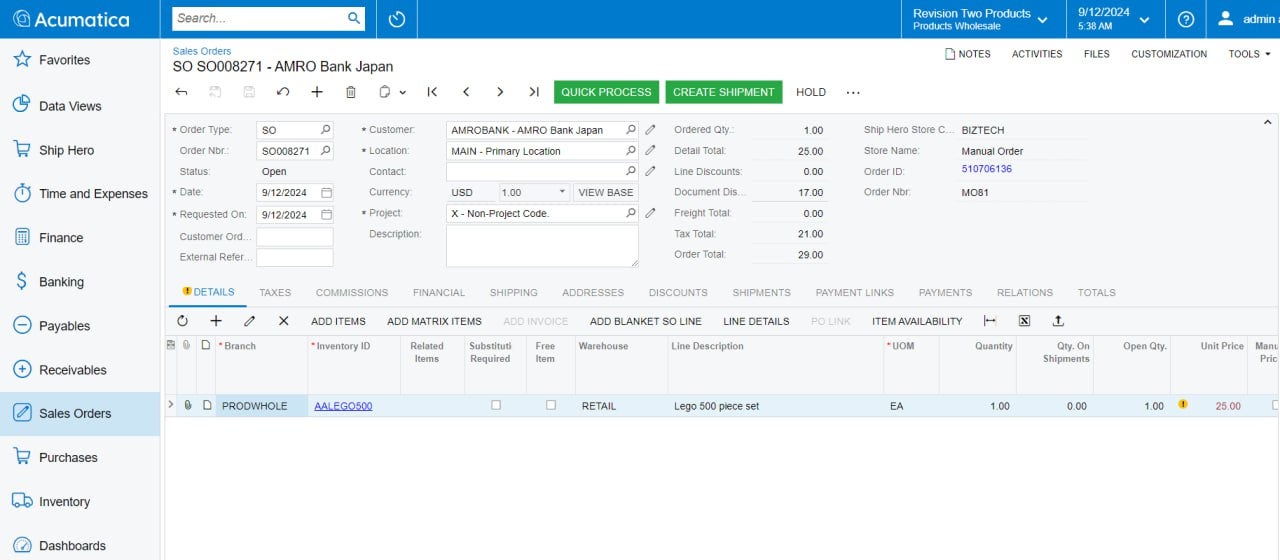Open the Requested On calendar picker
The width and height of the screenshot is (1280, 560).
[x=326, y=214]
